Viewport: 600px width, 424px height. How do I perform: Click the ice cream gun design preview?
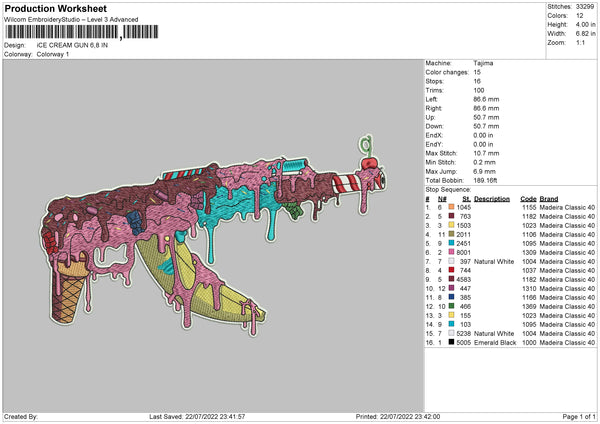tap(214, 235)
